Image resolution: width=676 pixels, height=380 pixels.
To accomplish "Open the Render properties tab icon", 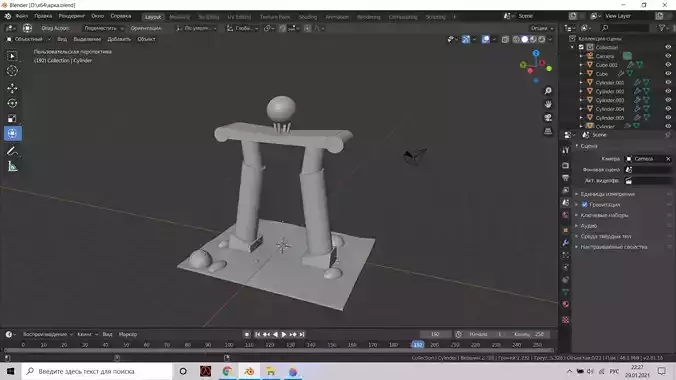I will tap(566, 166).
